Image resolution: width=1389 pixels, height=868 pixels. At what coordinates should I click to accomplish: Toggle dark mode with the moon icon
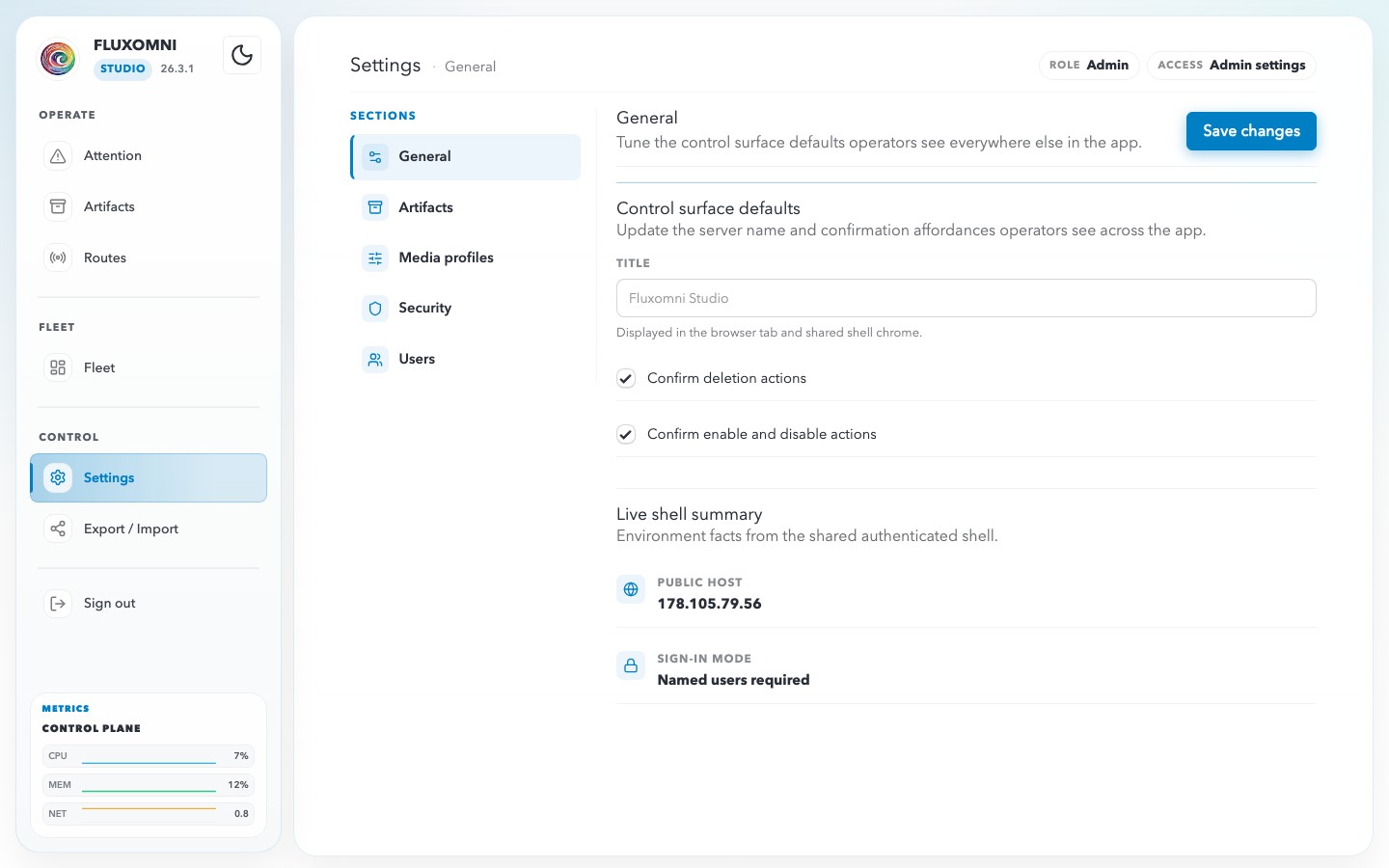click(242, 55)
